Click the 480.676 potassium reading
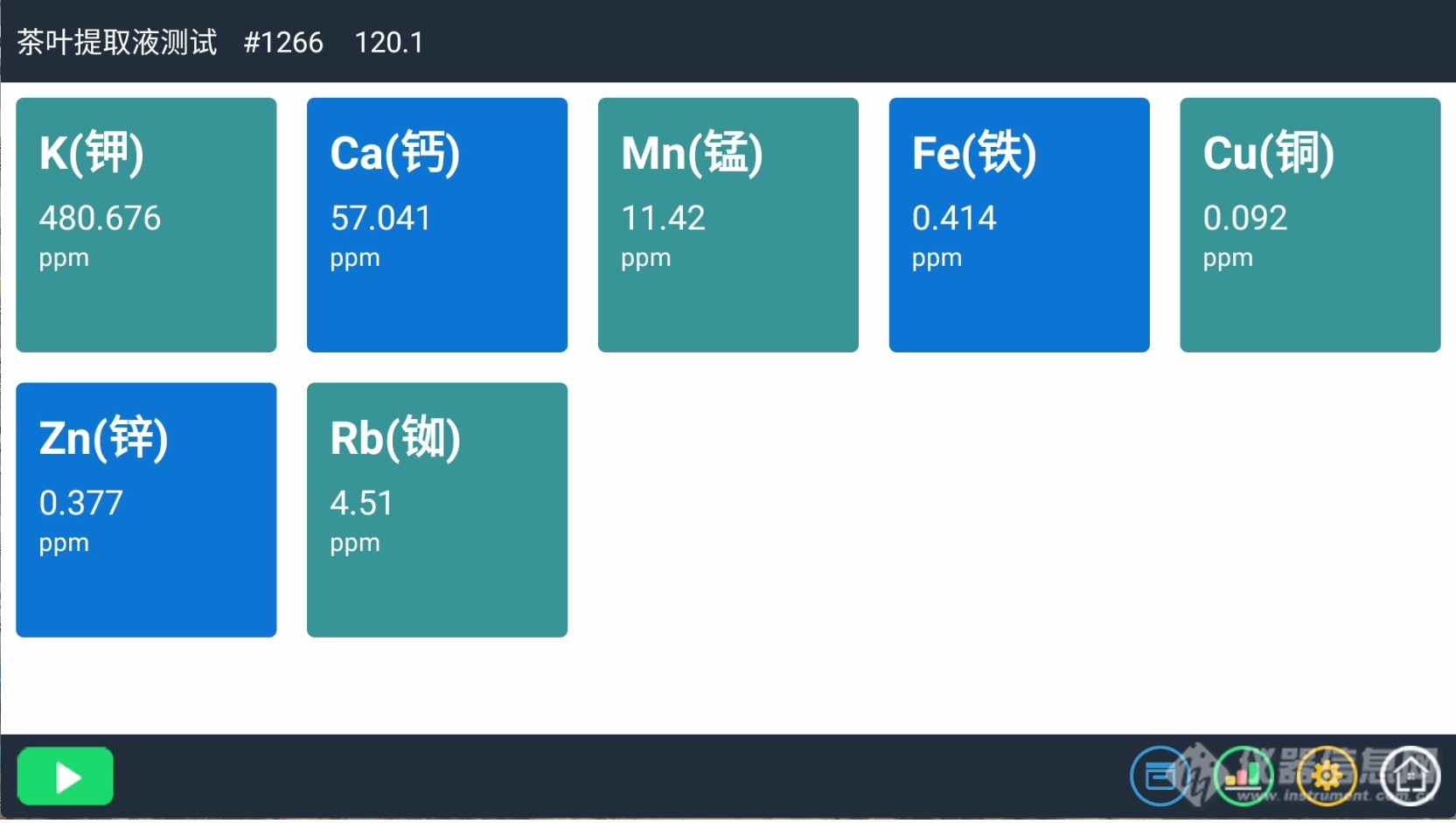Screen dimensions: 1456x823 pos(100,218)
